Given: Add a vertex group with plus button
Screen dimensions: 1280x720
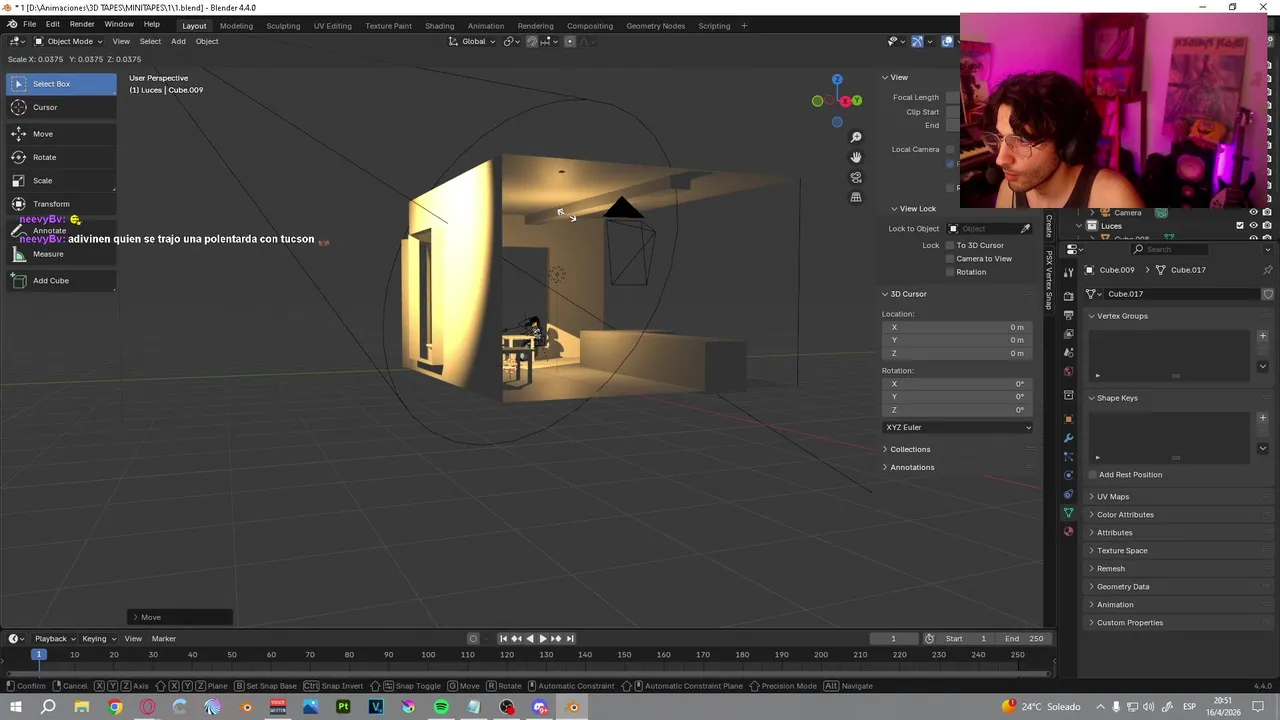Looking at the screenshot, I should [x=1262, y=336].
